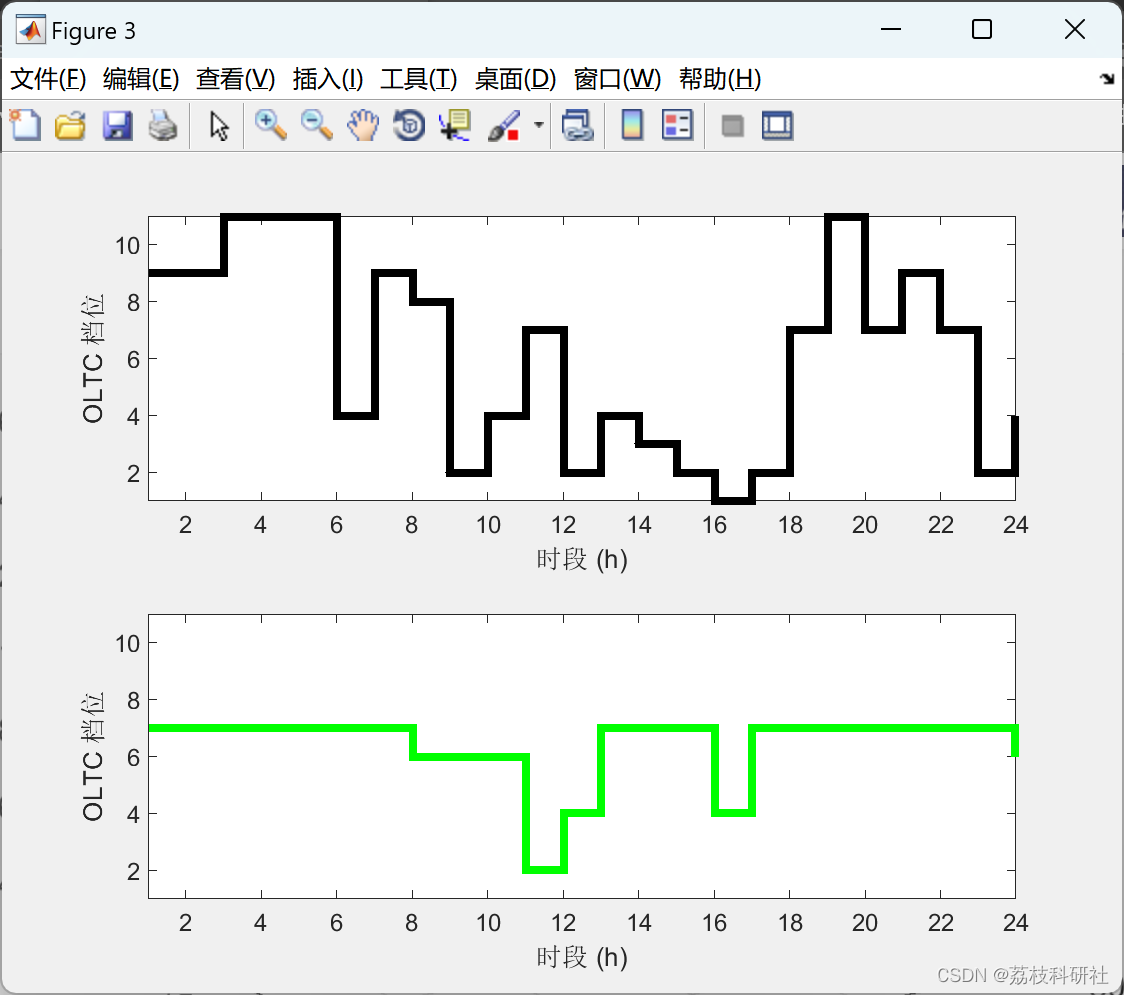The height and width of the screenshot is (995, 1124).
Task: Click y-axis tick label 2 in bottom plot
Action: [134, 872]
